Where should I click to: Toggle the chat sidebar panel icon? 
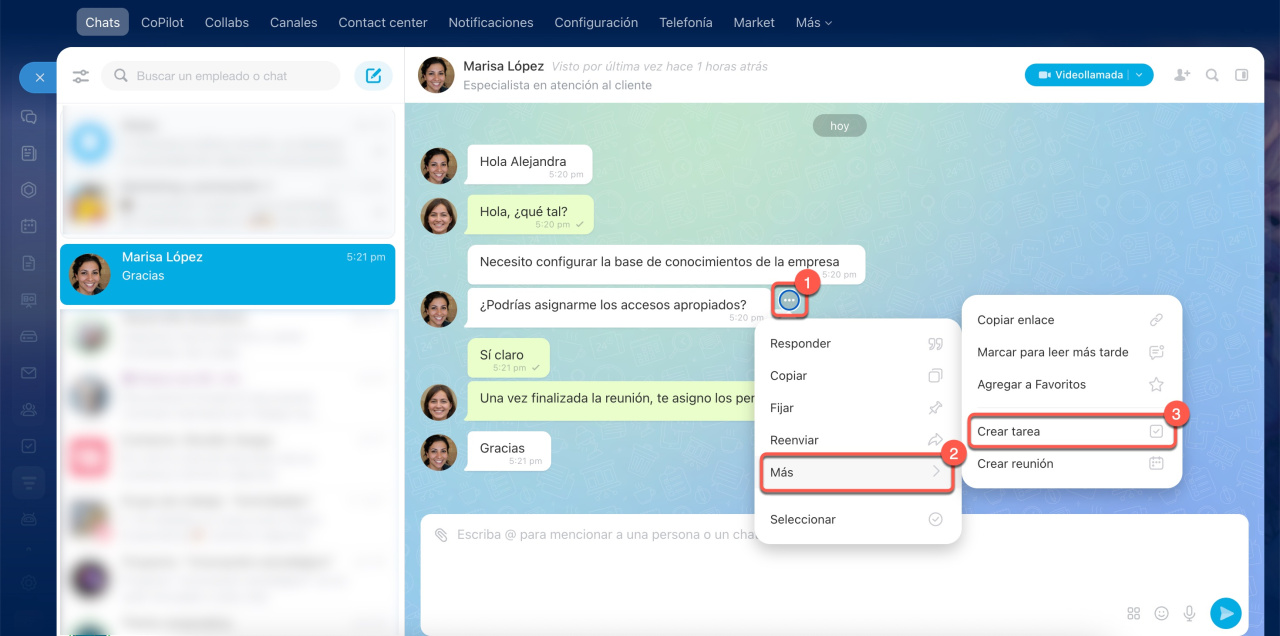click(1242, 75)
